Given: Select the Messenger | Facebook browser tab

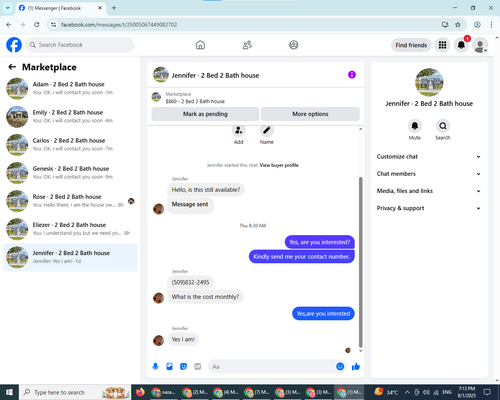Looking at the screenshot, I should tap(60, 8).
